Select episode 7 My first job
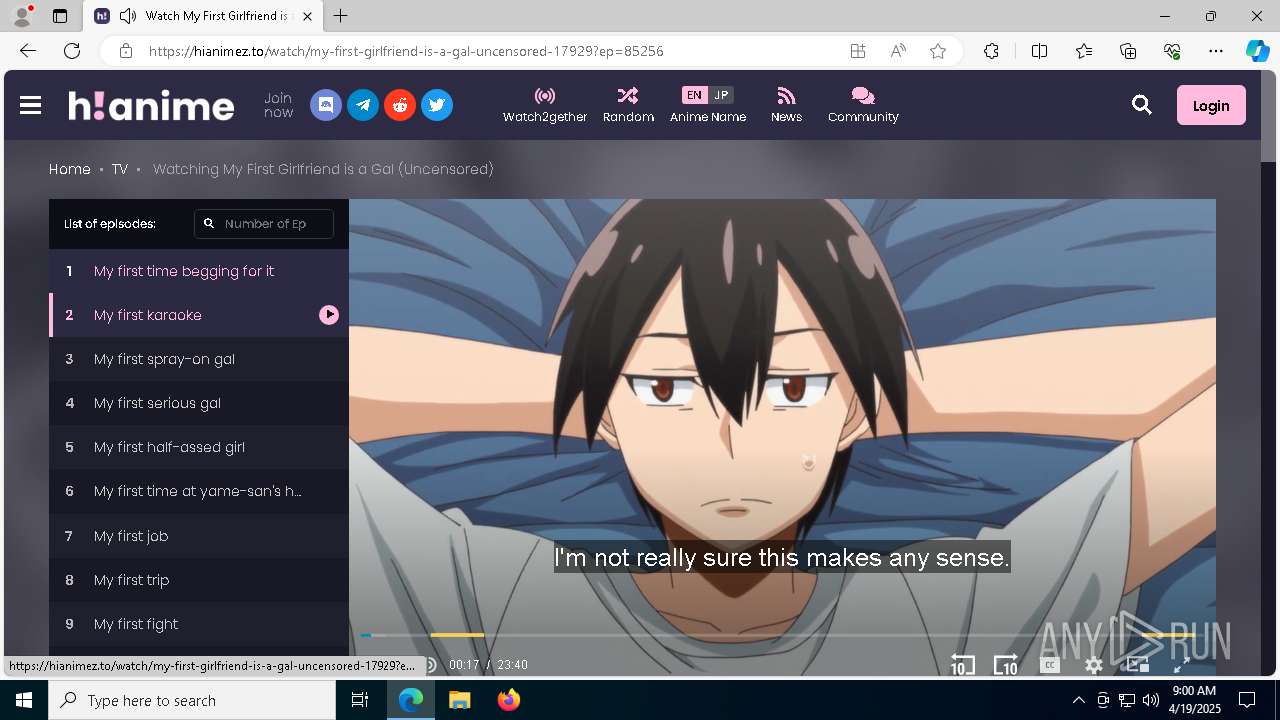Viewport: 1280px width, 720px height. [x=199, y=536]
